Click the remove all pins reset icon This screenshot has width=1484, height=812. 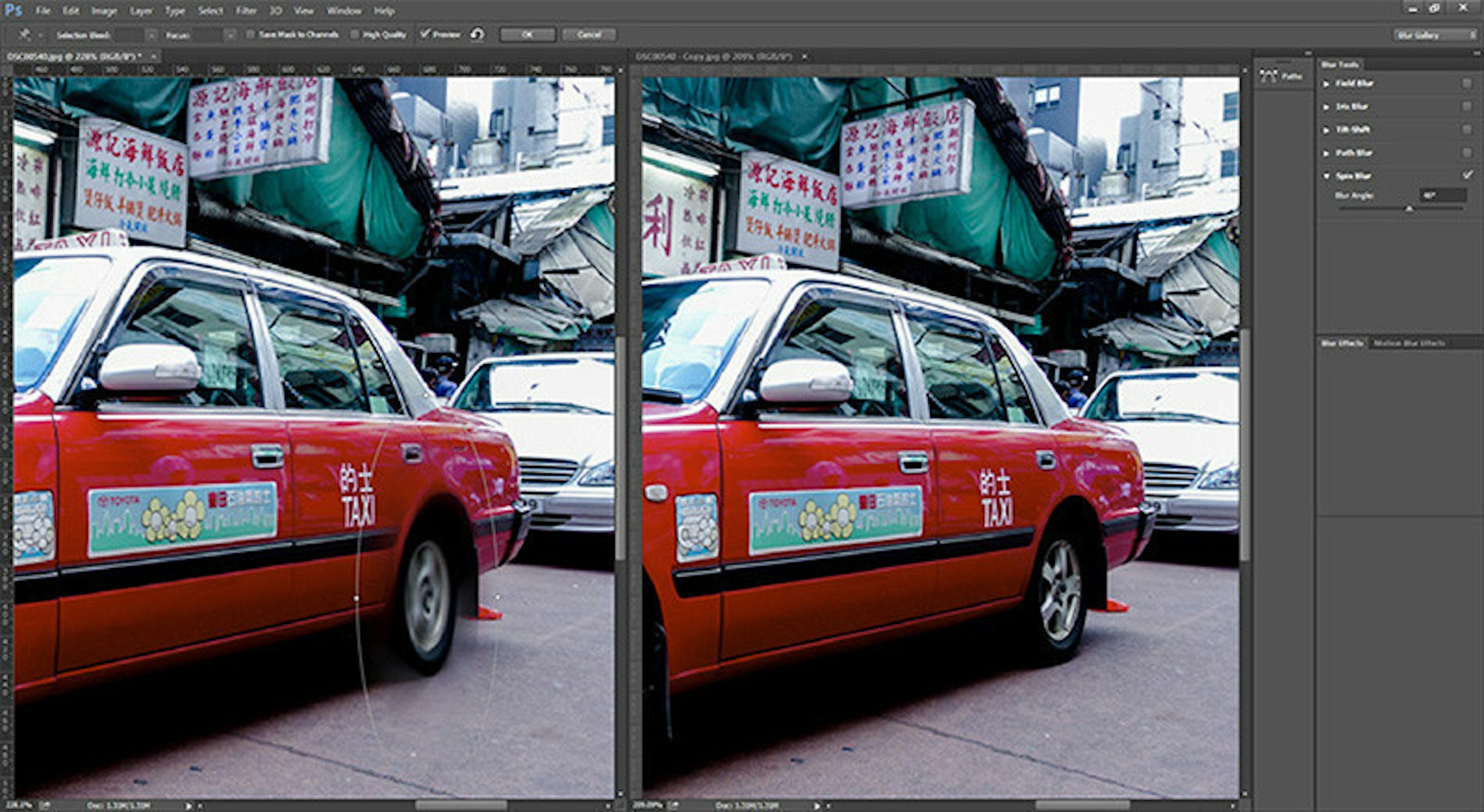[x=477, y=35]
